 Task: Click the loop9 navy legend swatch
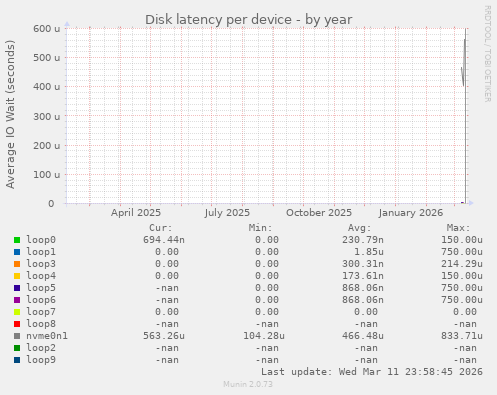coord(17,360)
